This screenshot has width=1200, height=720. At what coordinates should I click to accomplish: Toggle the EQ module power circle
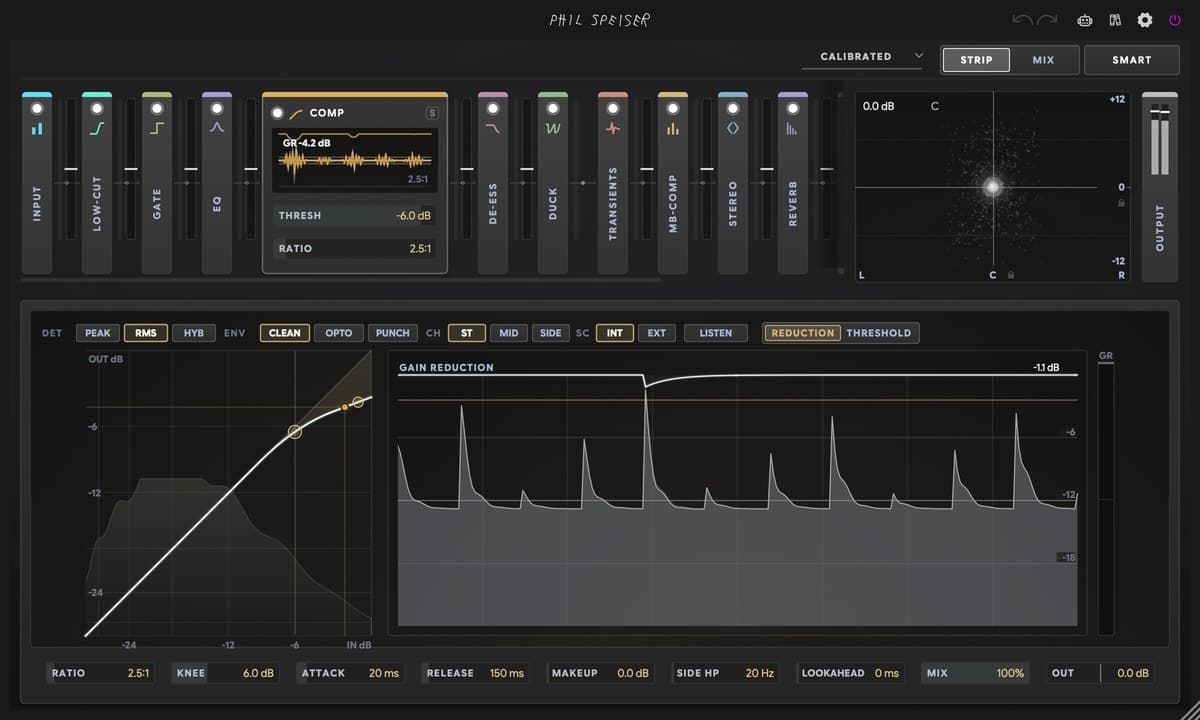coord(217,108)
